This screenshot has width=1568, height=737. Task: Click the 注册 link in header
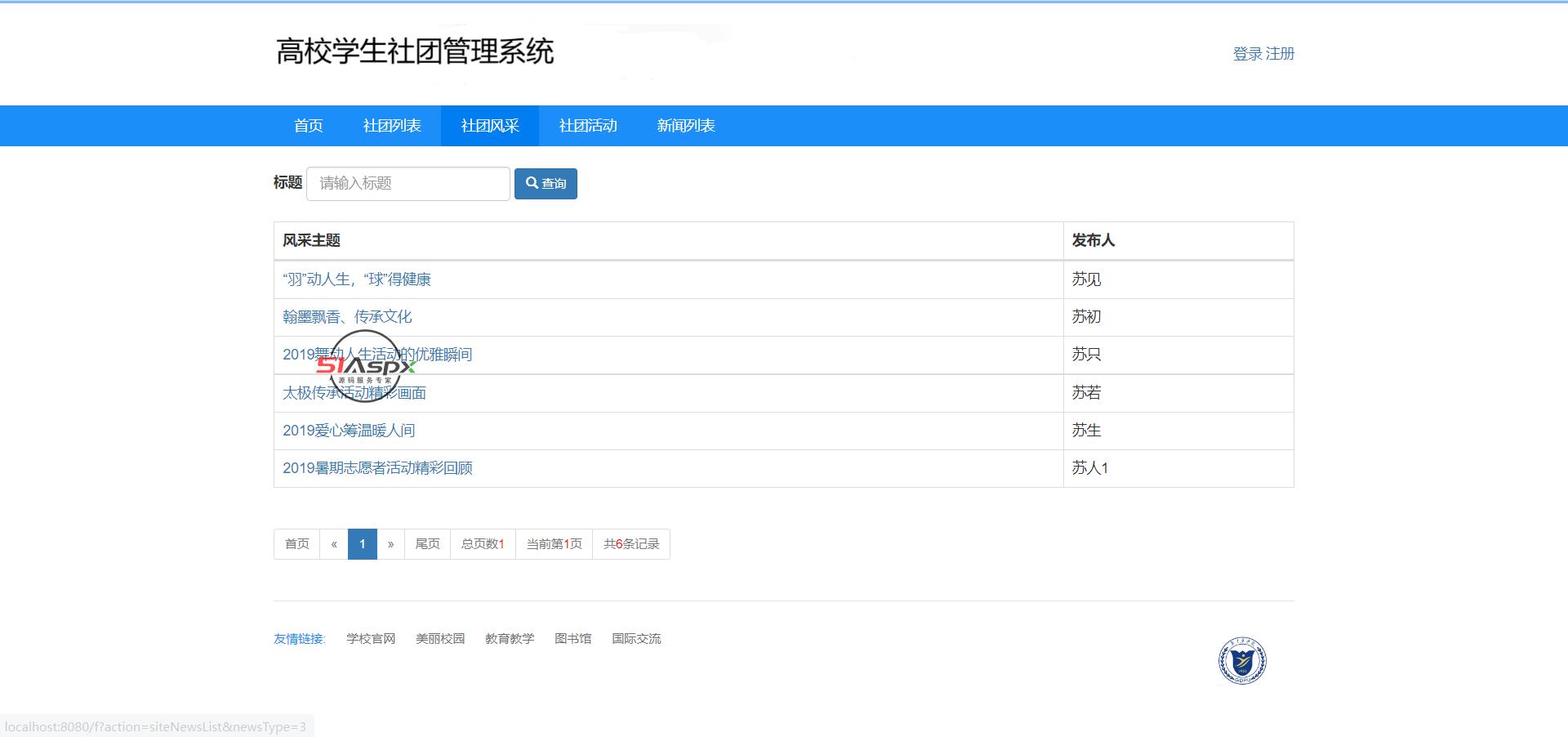click(x=1281, y=54)
